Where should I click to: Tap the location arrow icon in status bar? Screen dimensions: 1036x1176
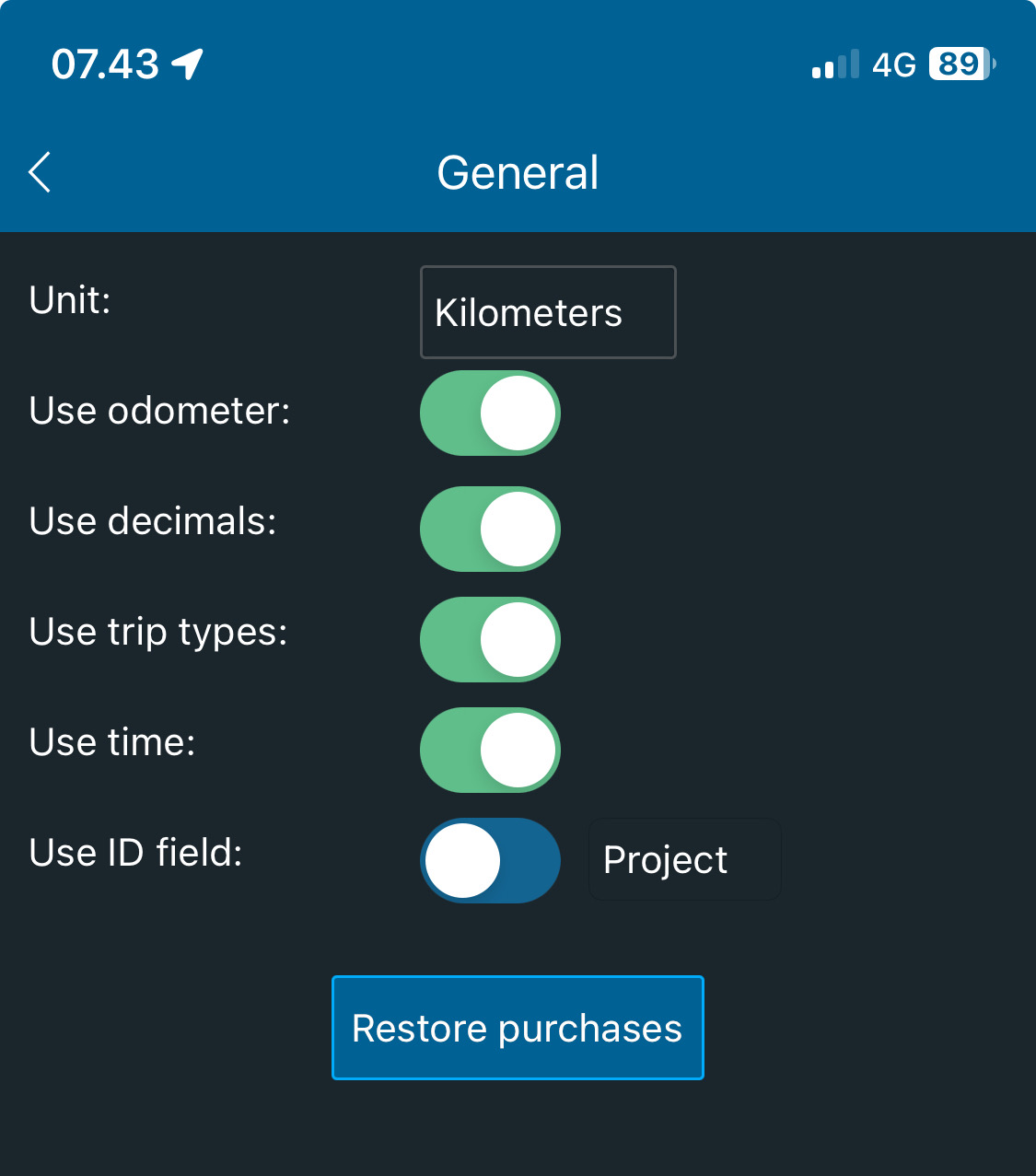pos(188,64)
